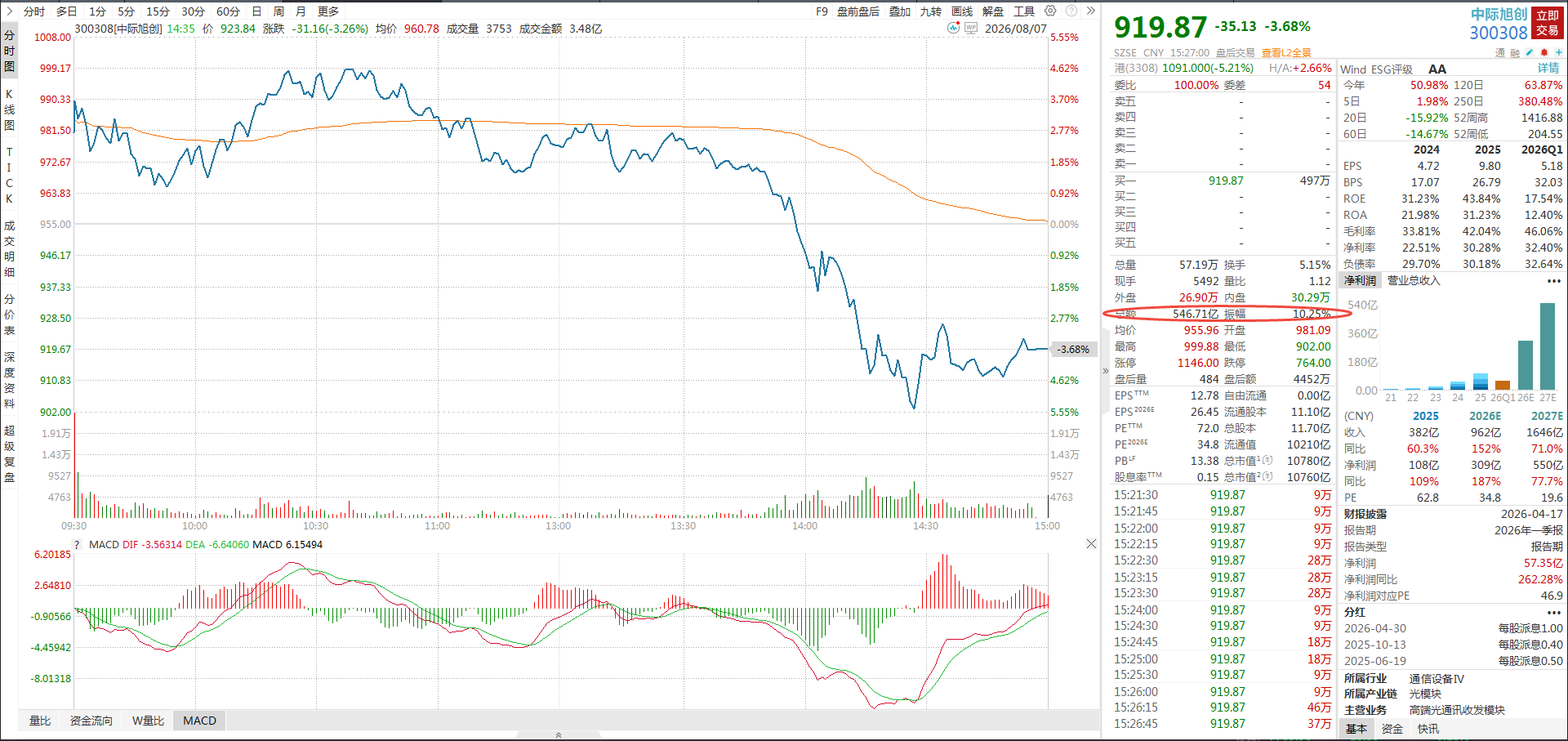Click the 2027E teal profit bar
This screenshot has width=1568, height=741.
click(1548, 346)
